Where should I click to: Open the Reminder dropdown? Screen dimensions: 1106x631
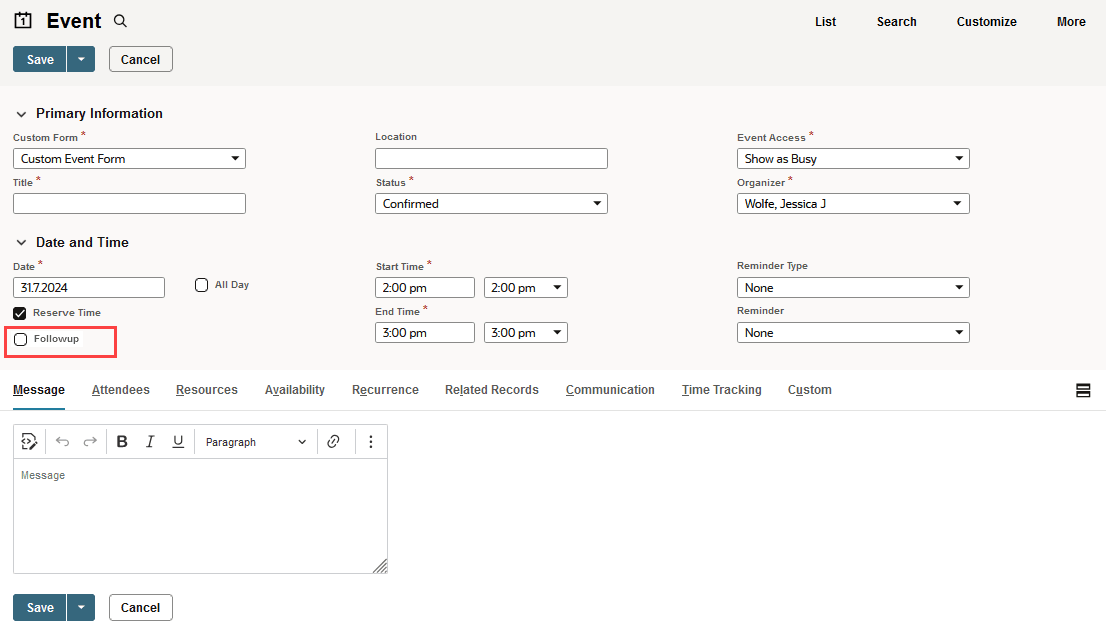click(853, 333)
